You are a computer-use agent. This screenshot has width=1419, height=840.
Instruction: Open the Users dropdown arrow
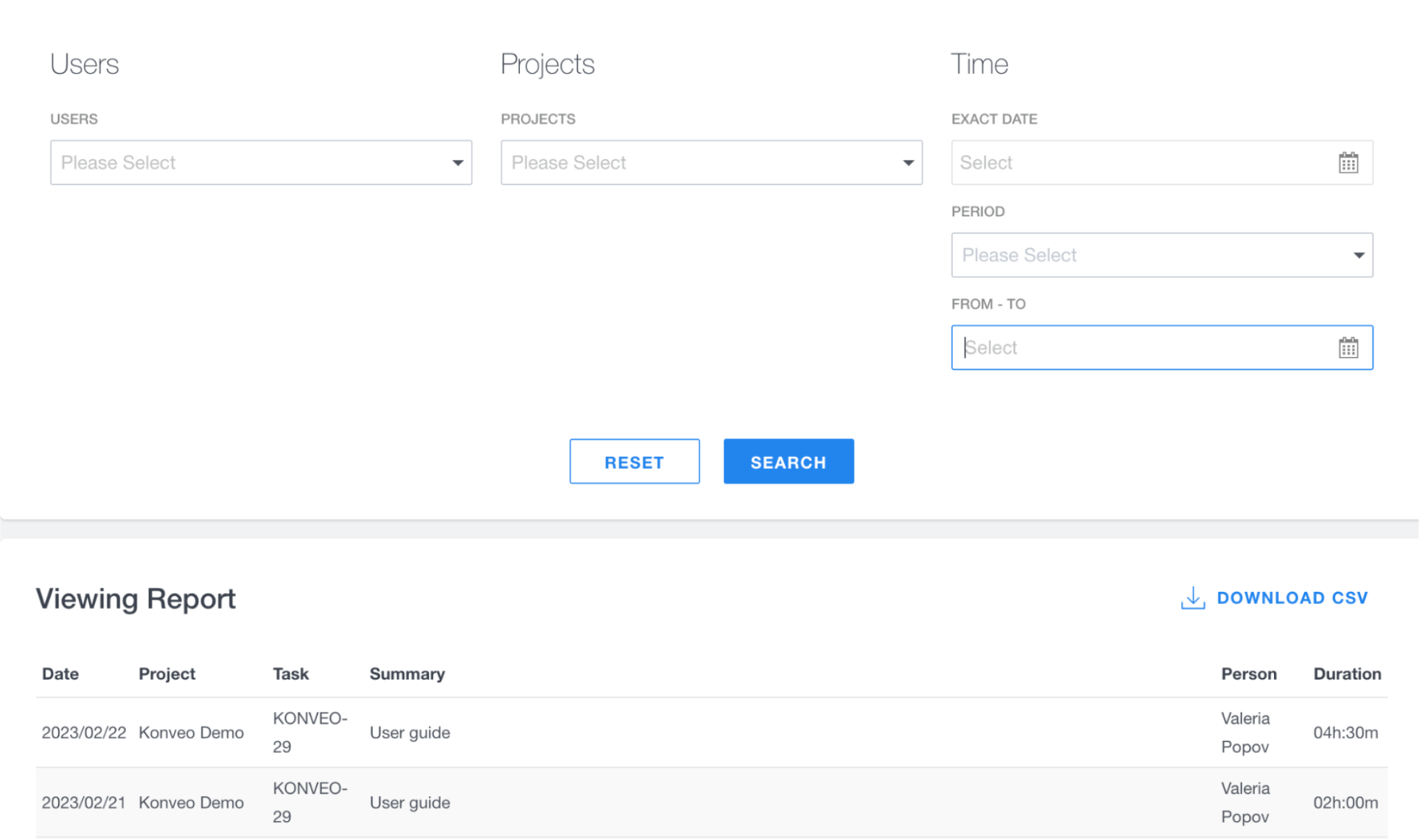458,163
